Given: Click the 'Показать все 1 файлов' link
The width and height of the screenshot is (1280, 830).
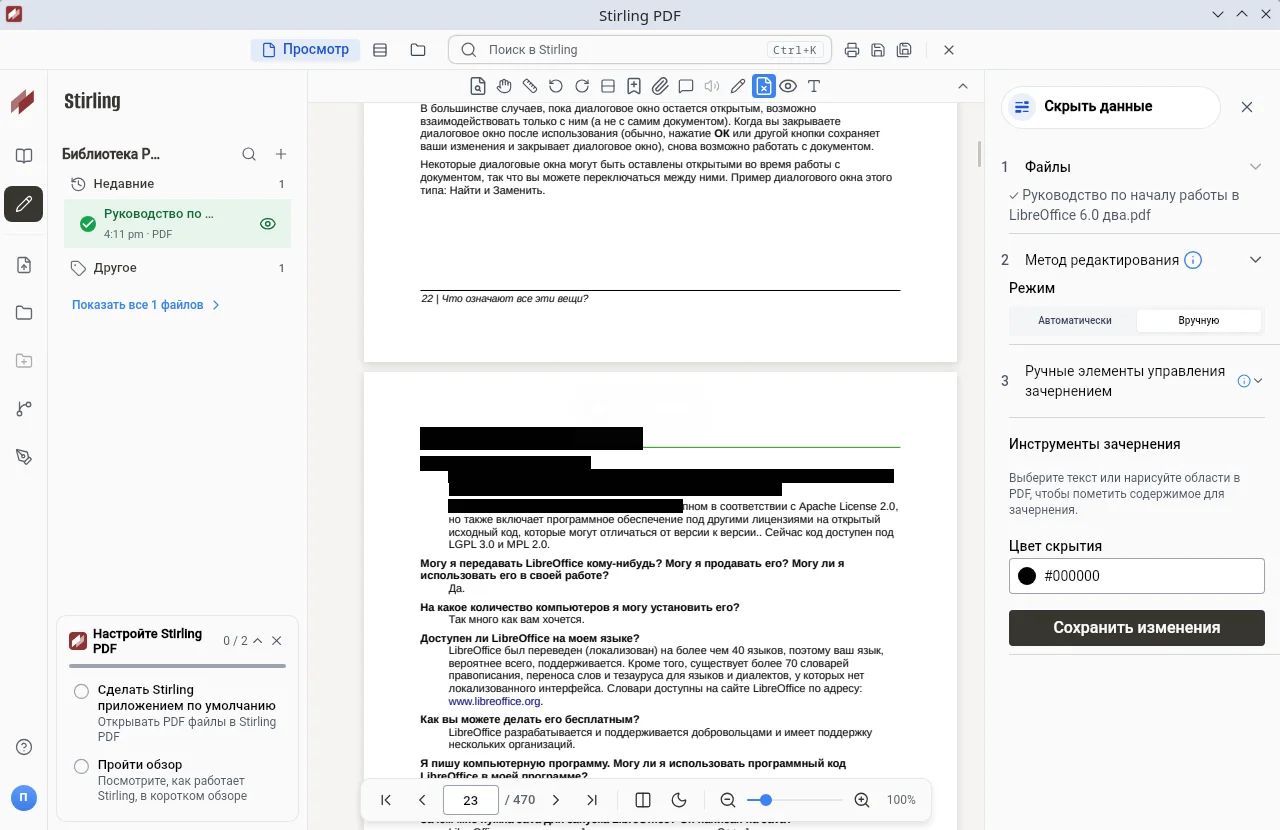Looking at the screenshot, I should point(146,305).
